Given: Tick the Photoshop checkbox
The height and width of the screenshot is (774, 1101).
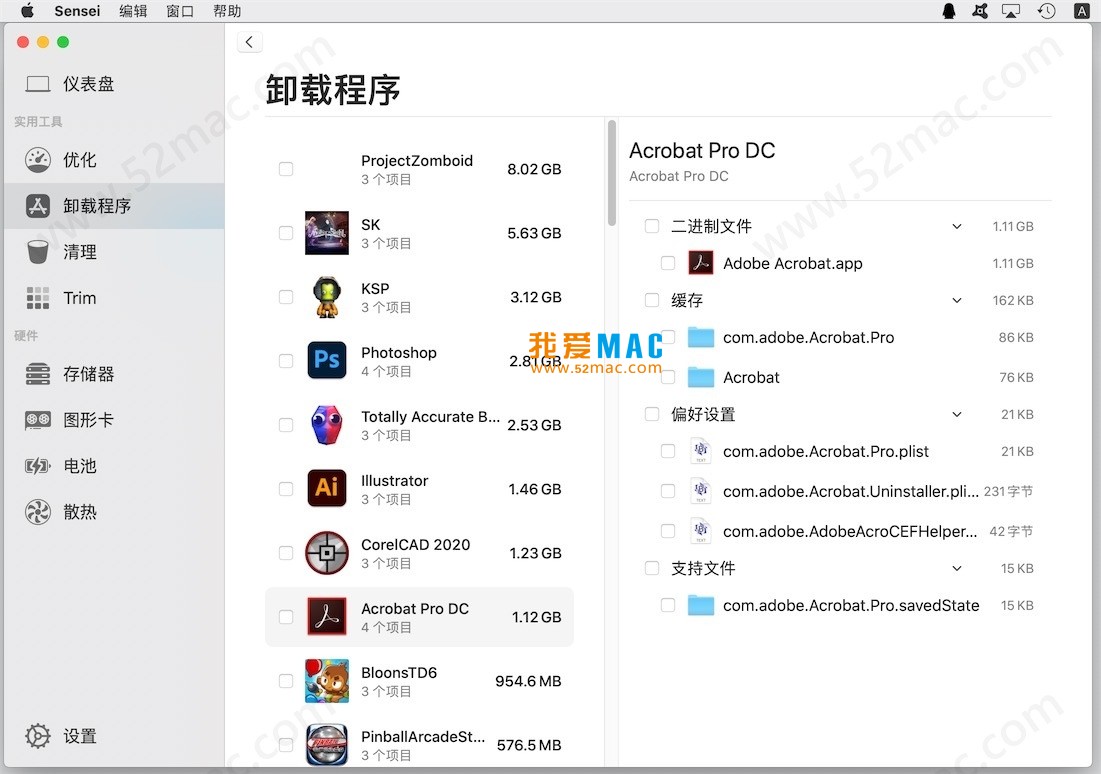Looking at the screenshot, I should [286, 360].
